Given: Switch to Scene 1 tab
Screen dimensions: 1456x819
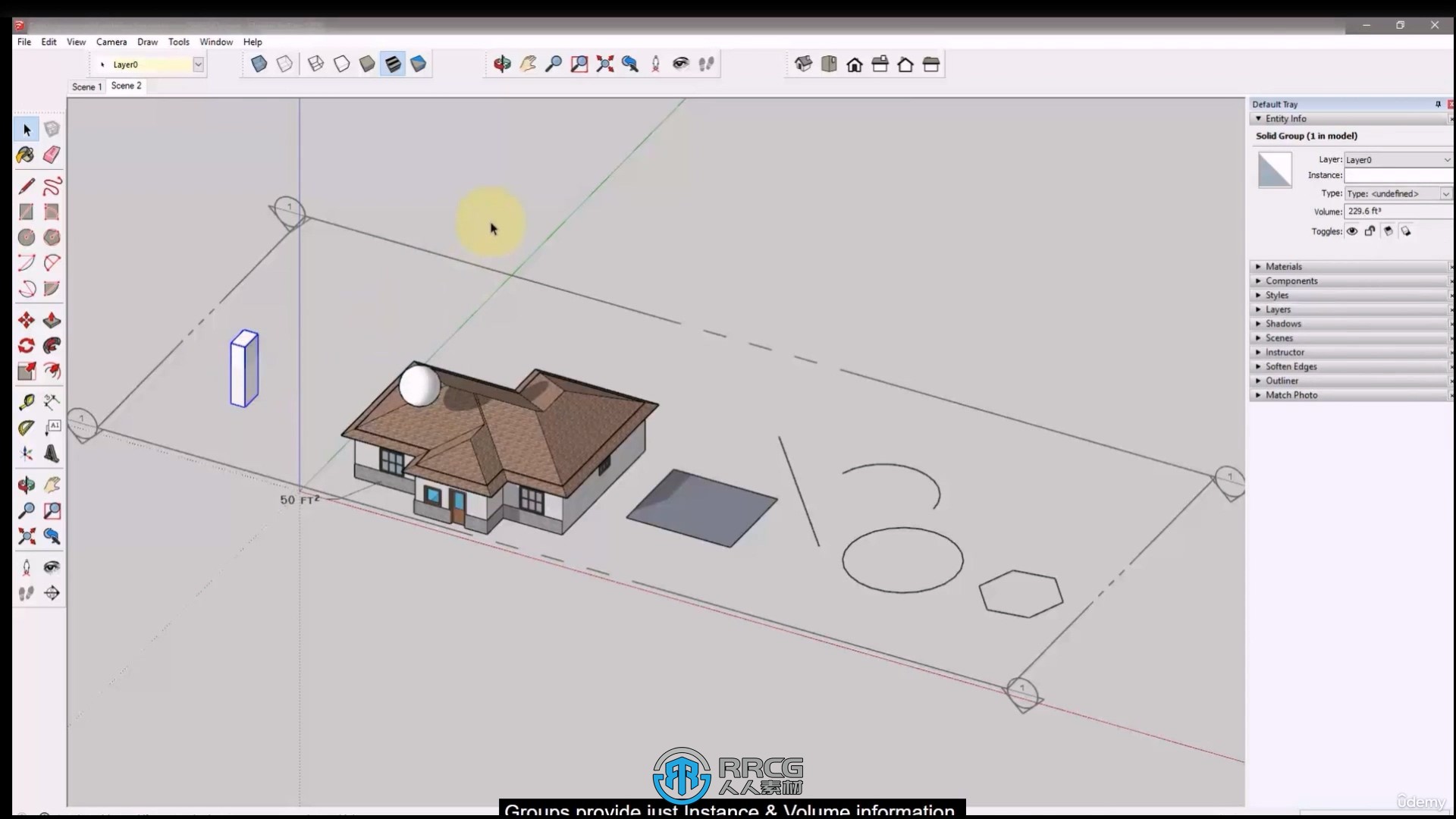Looking at the screenshot, I should pos(86,86).
